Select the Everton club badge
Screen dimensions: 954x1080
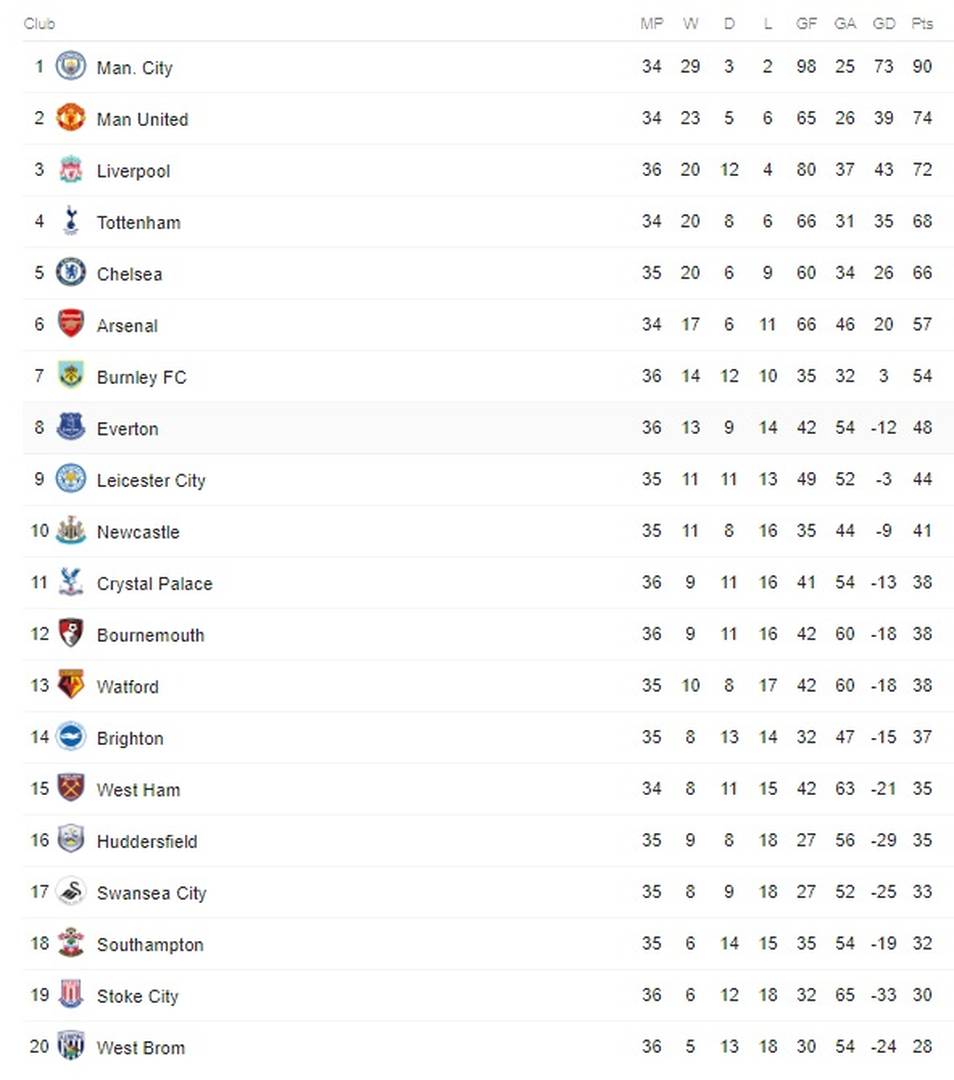pyautogui.click(x=70, y=427)
